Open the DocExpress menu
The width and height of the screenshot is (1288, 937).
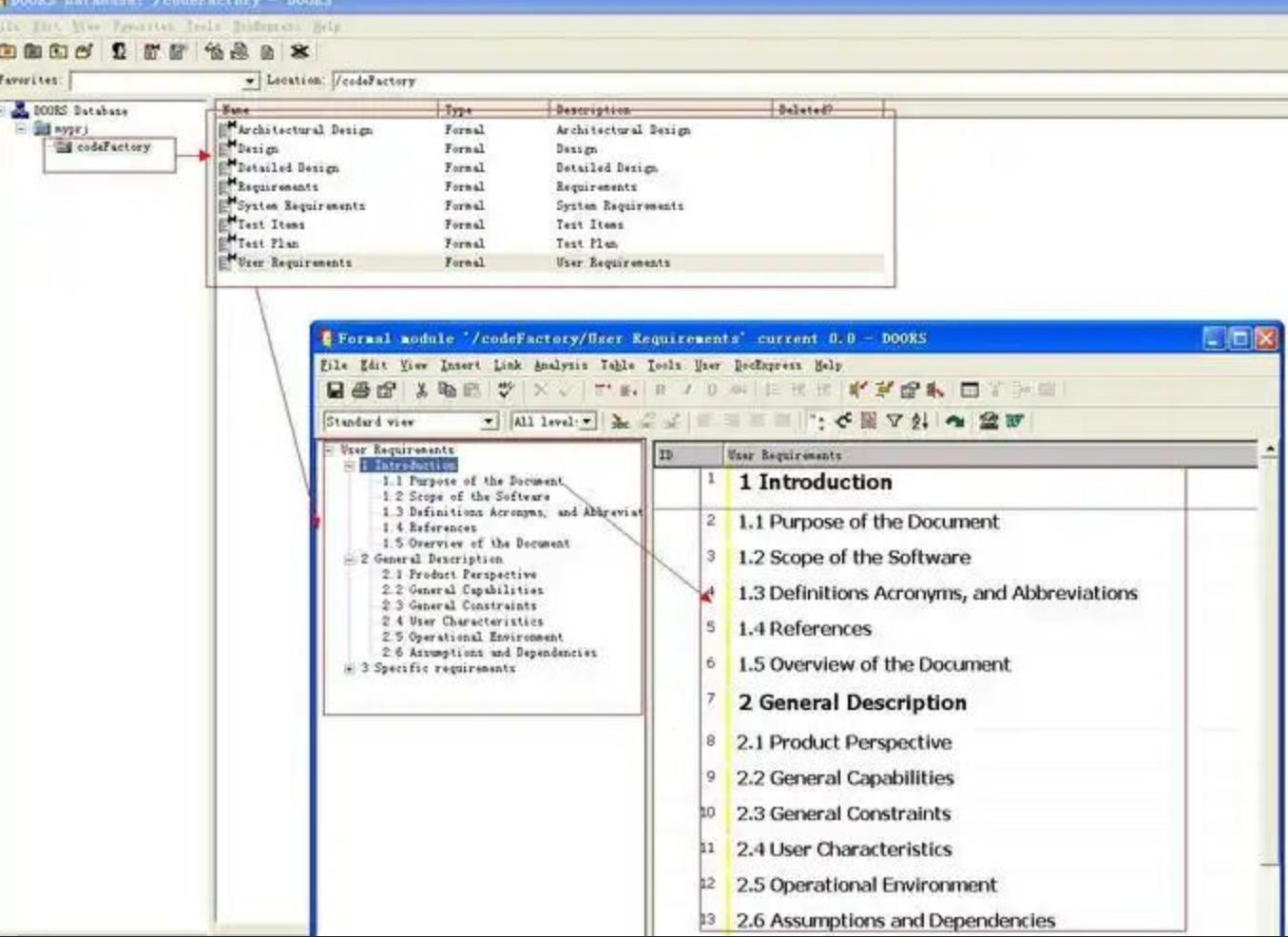coord(768,365)
